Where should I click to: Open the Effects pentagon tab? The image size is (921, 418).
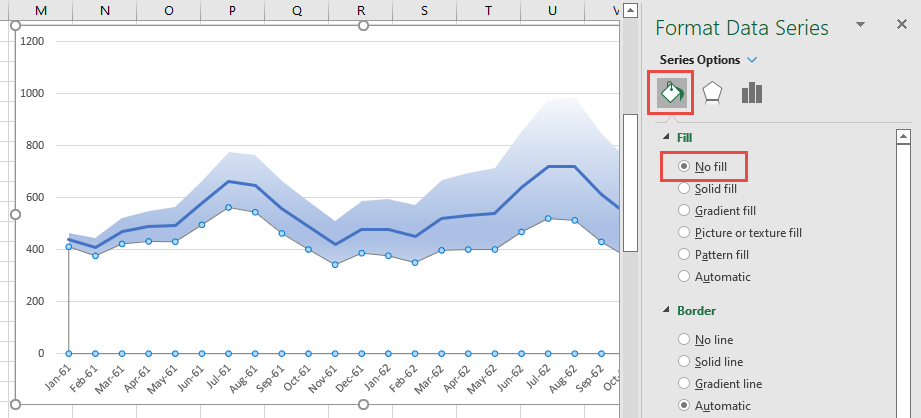712,93
